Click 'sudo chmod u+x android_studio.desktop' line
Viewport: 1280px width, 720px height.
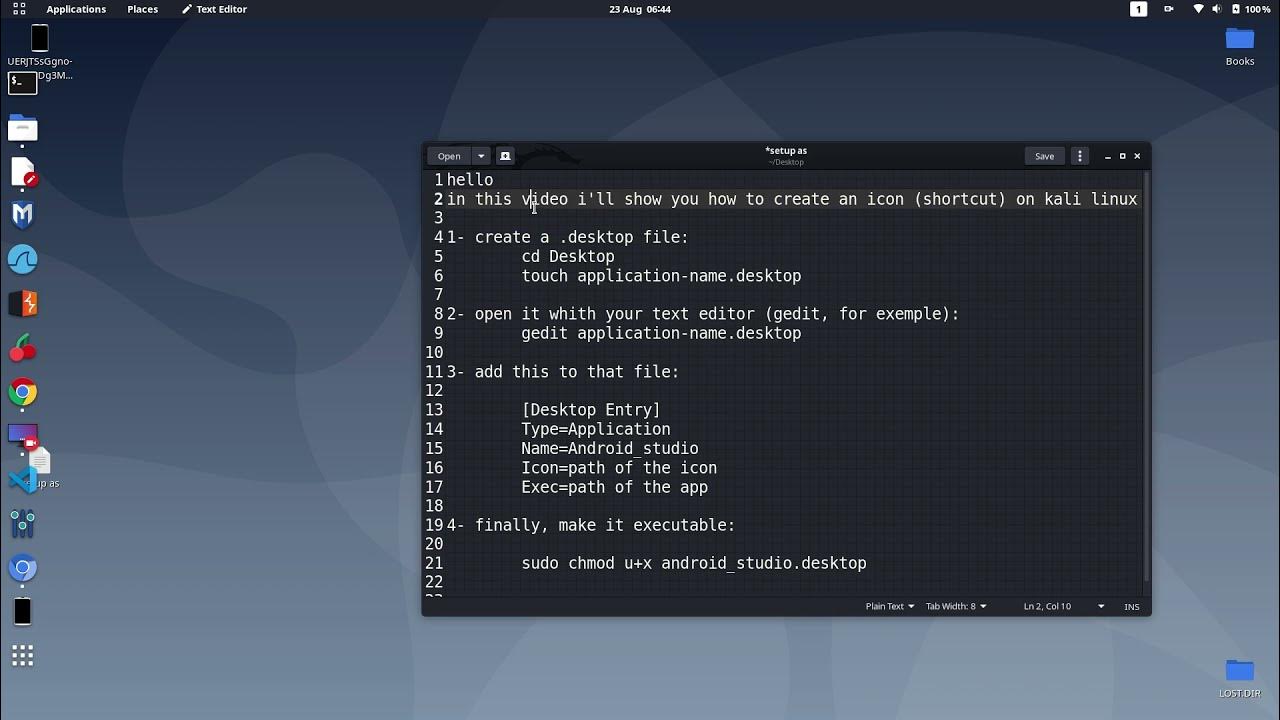[x=694, y=564]
